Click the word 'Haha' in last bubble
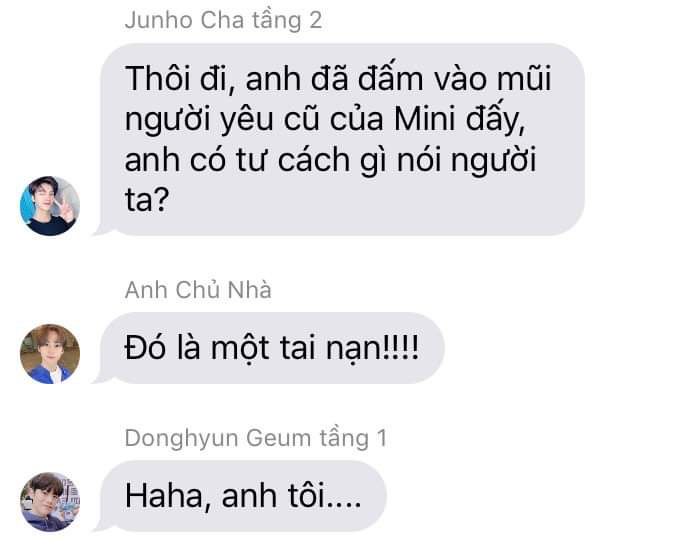This screenshot has width=700, height=558. (x=163, y=496)
